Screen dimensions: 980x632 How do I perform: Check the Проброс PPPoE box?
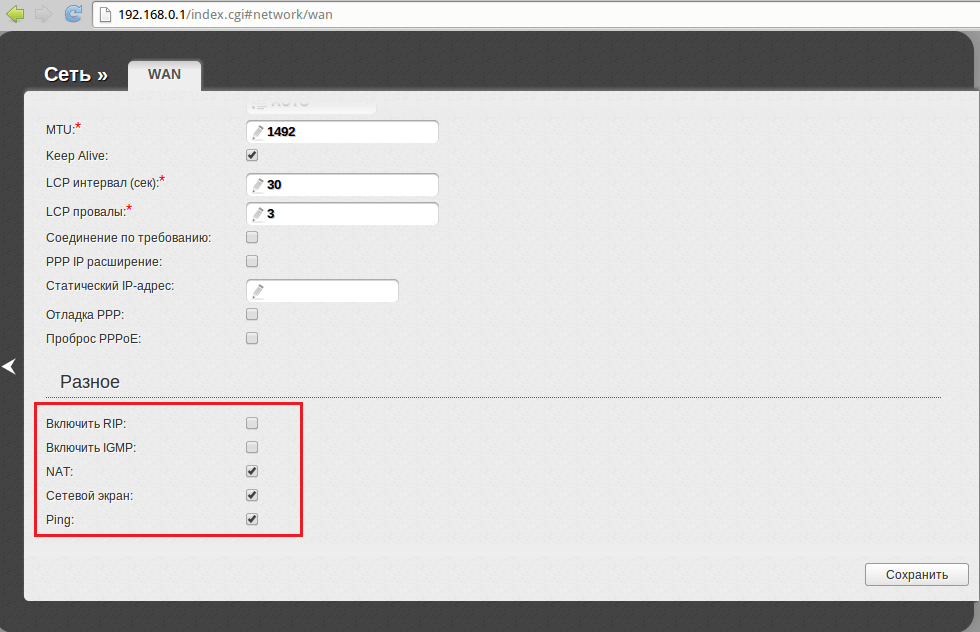252,339
